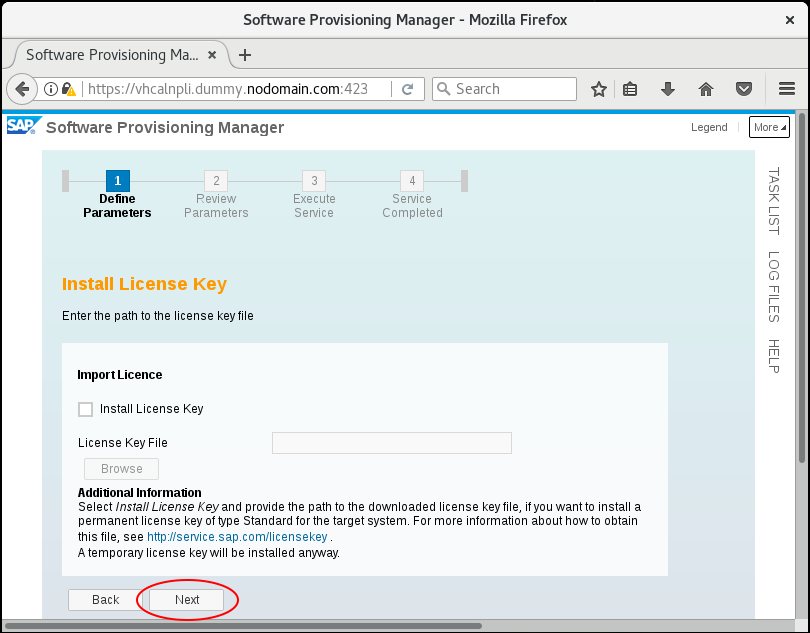Click the Next button
The image size is (810, 633).
coord(186,600)
